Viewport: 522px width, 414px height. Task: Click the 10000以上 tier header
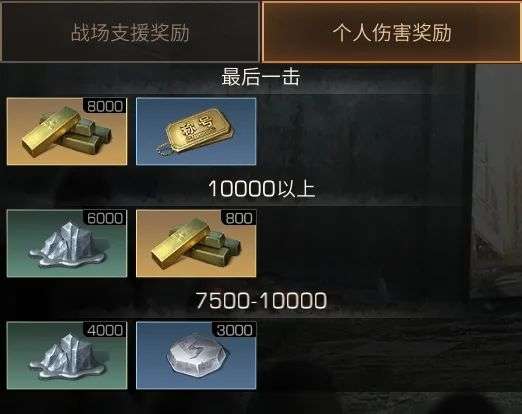pos(261,188)
